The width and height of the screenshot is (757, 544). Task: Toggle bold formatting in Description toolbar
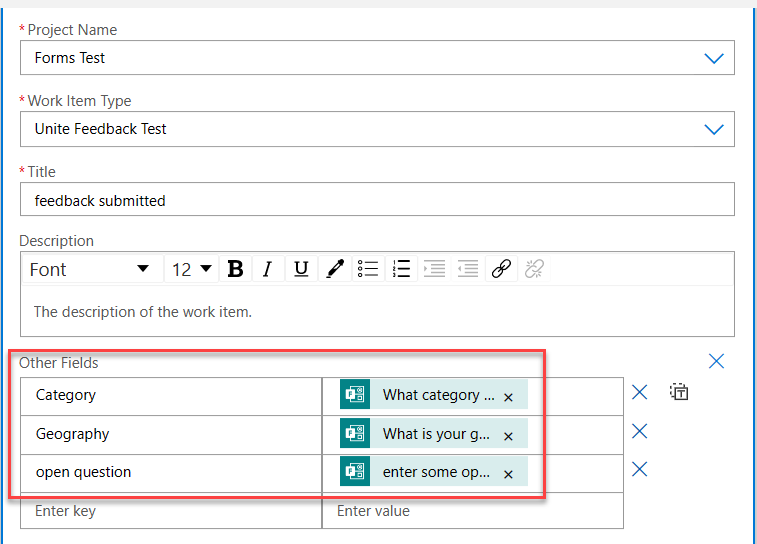235,269
